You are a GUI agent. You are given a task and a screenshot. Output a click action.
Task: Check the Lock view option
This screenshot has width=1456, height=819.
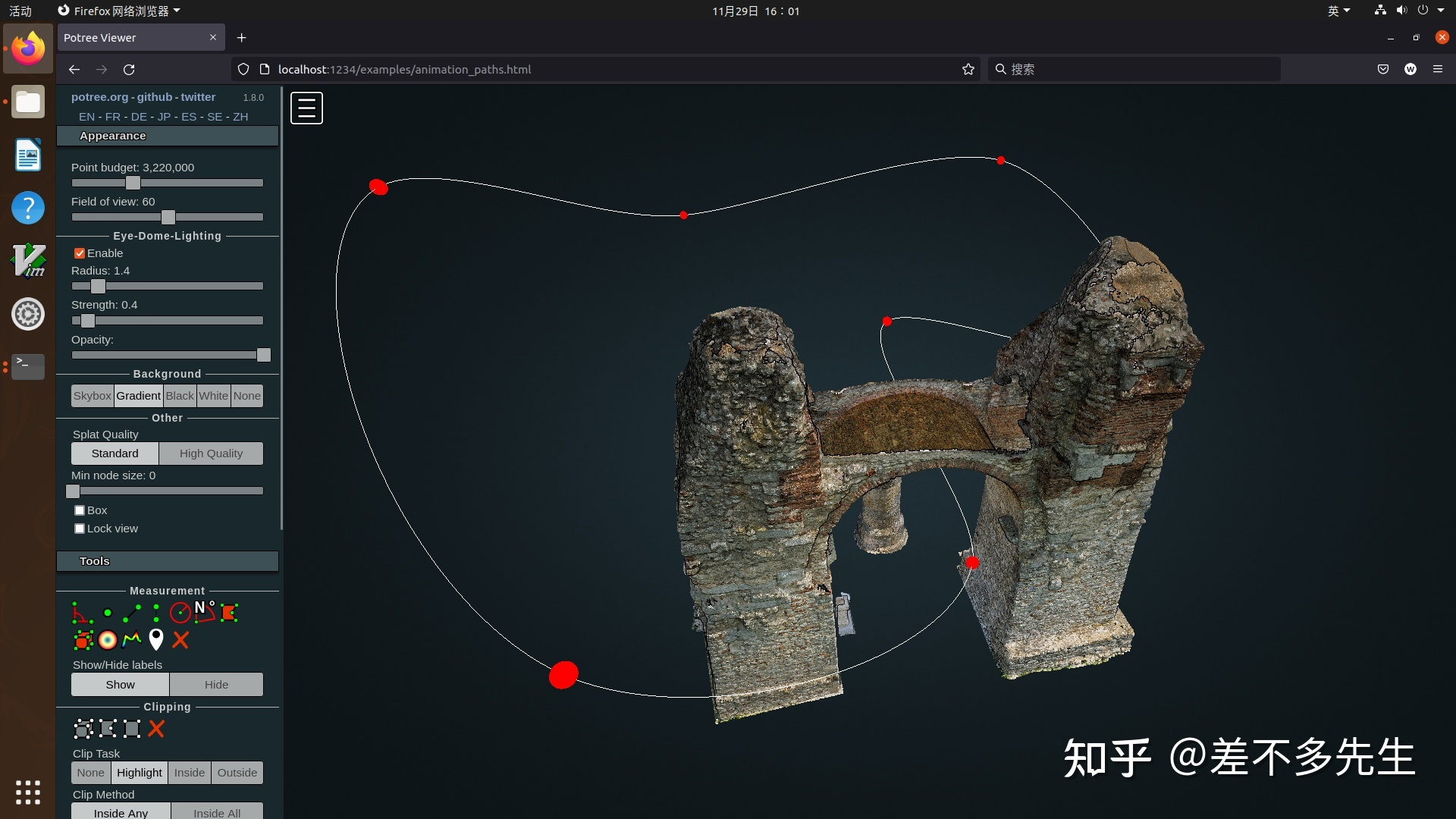[80, 529]
